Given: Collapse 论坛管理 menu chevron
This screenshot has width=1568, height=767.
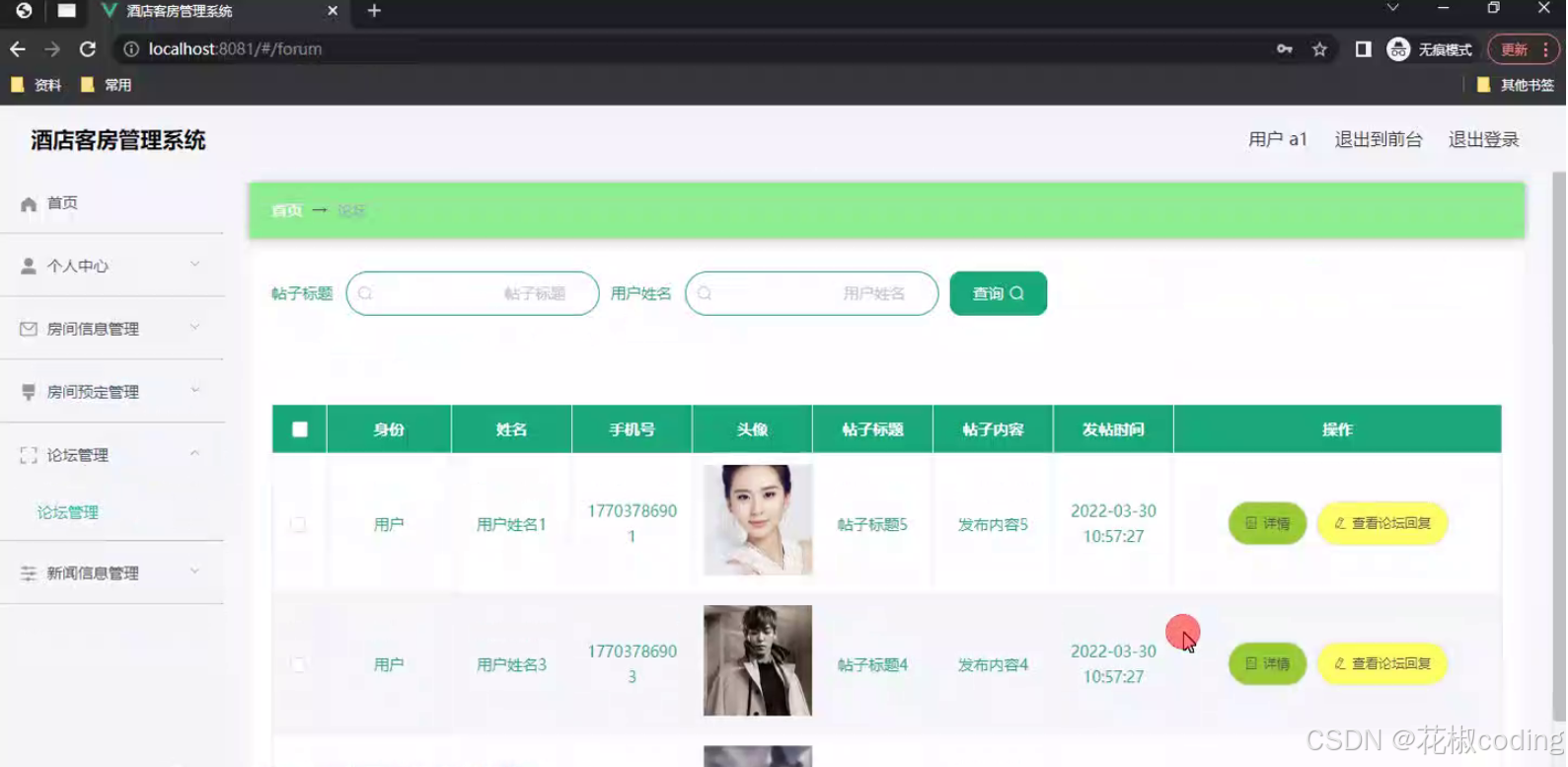Looking at the screenshot, I should (x=194, y=453).
